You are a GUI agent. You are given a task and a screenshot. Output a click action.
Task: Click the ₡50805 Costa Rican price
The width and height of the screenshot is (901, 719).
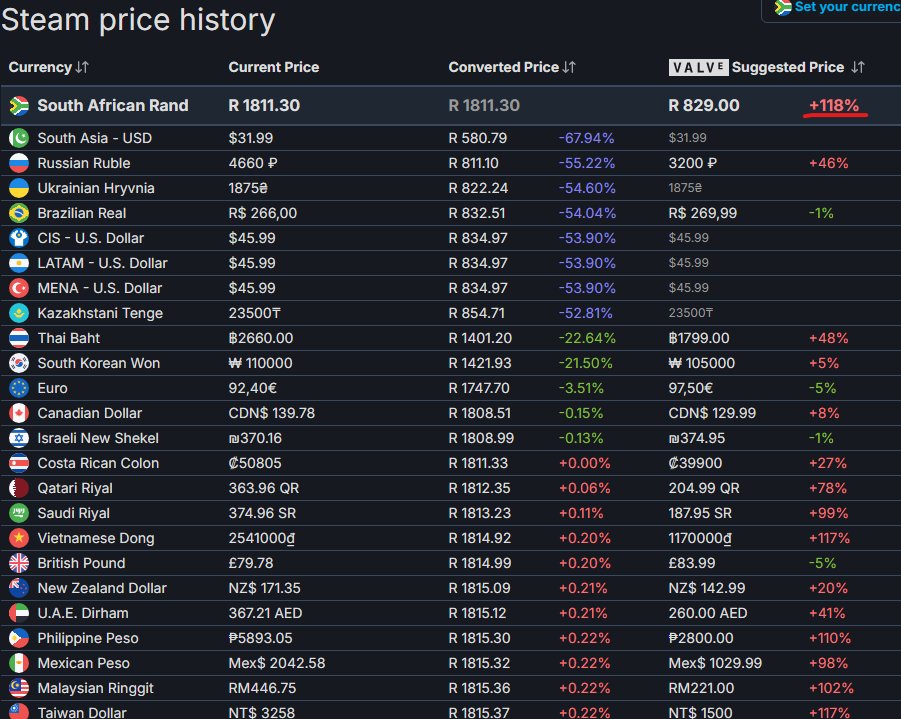click(x=255, y=463)
